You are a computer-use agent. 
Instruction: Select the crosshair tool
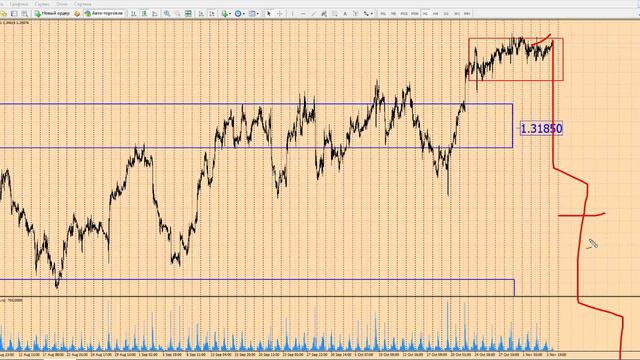[x=280, y=13]
